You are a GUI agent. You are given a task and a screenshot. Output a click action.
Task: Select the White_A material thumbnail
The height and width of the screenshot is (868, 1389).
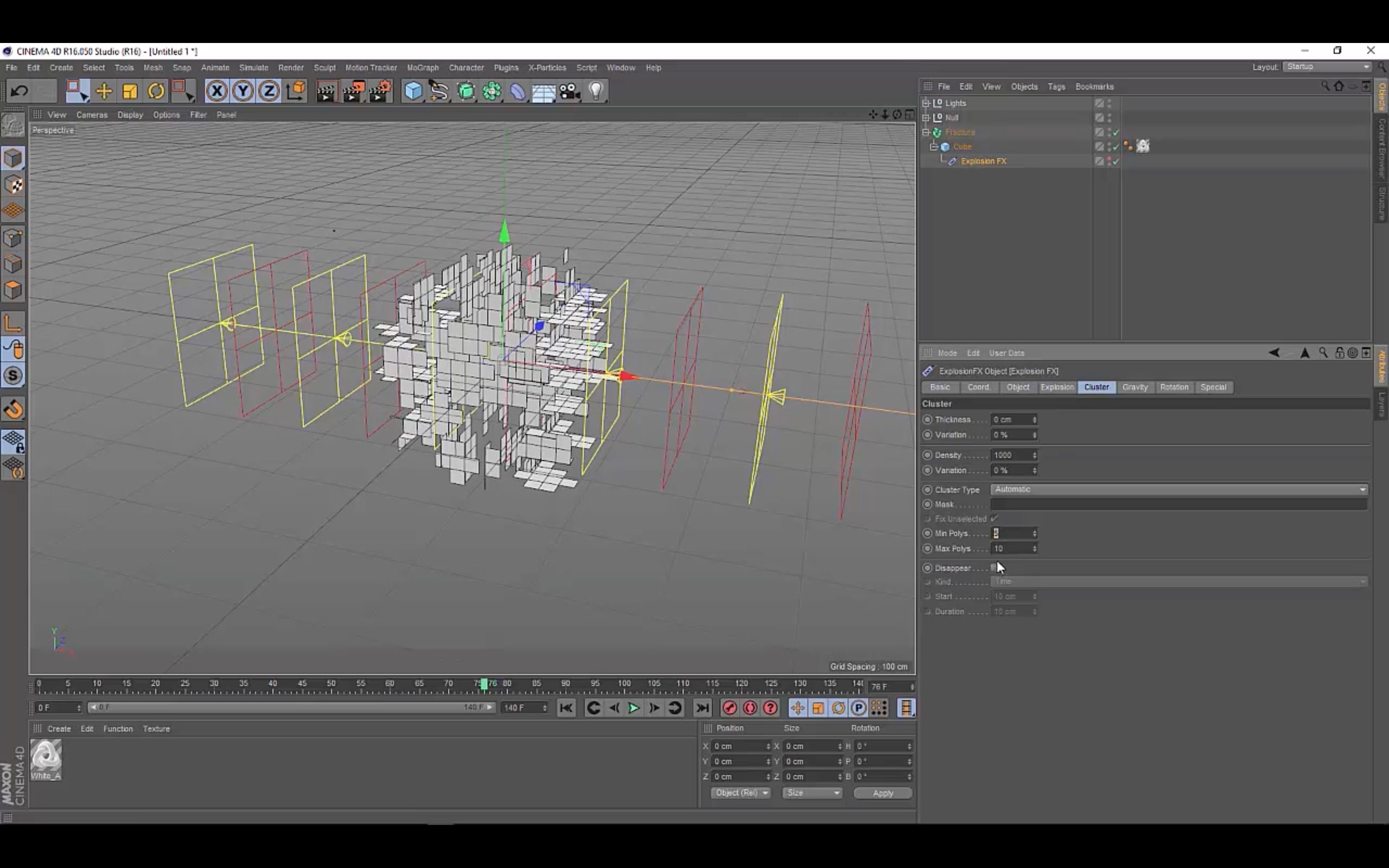click(46, 760)
